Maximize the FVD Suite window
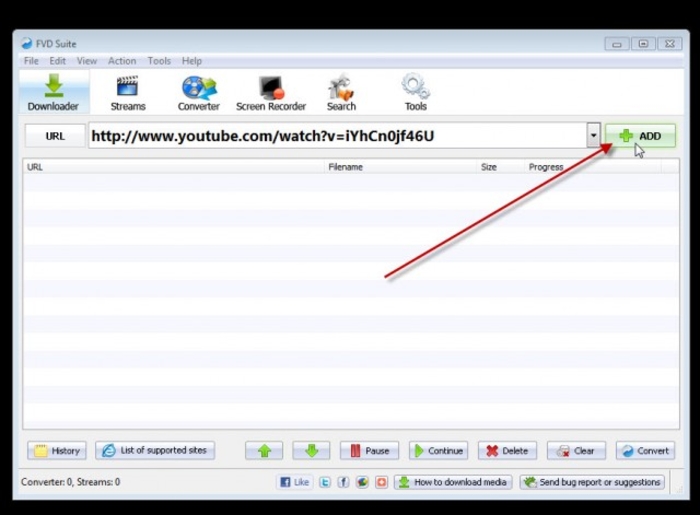Image resolution: width=700 pixels, height=515 pixels. 643,44
